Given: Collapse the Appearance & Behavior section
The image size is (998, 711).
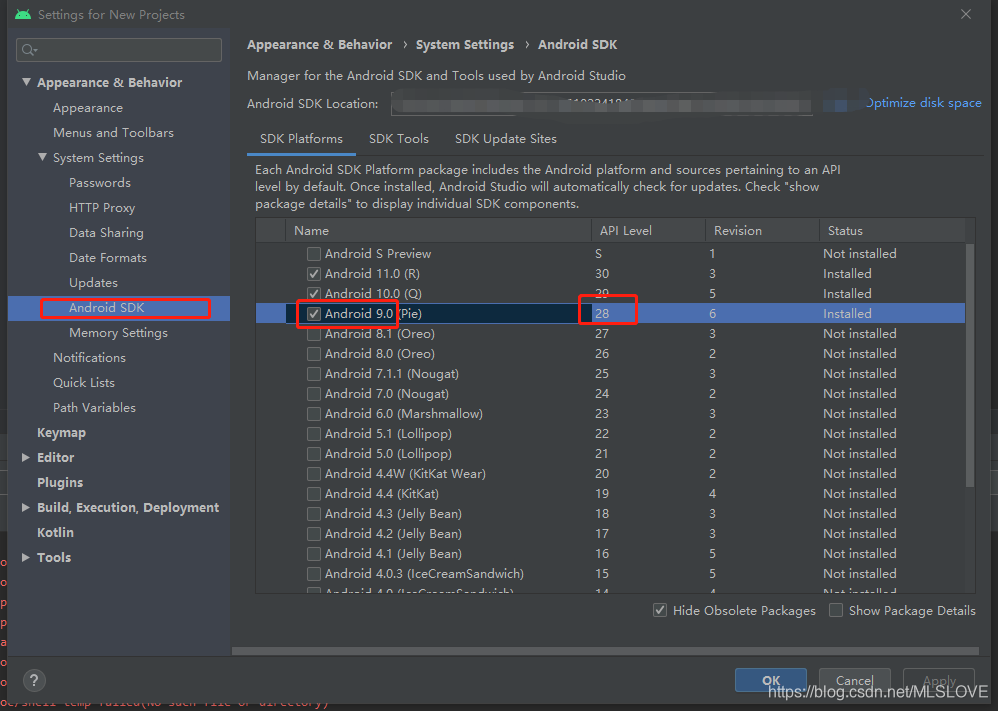Looking at the screenshot, I should pos(26,82).
